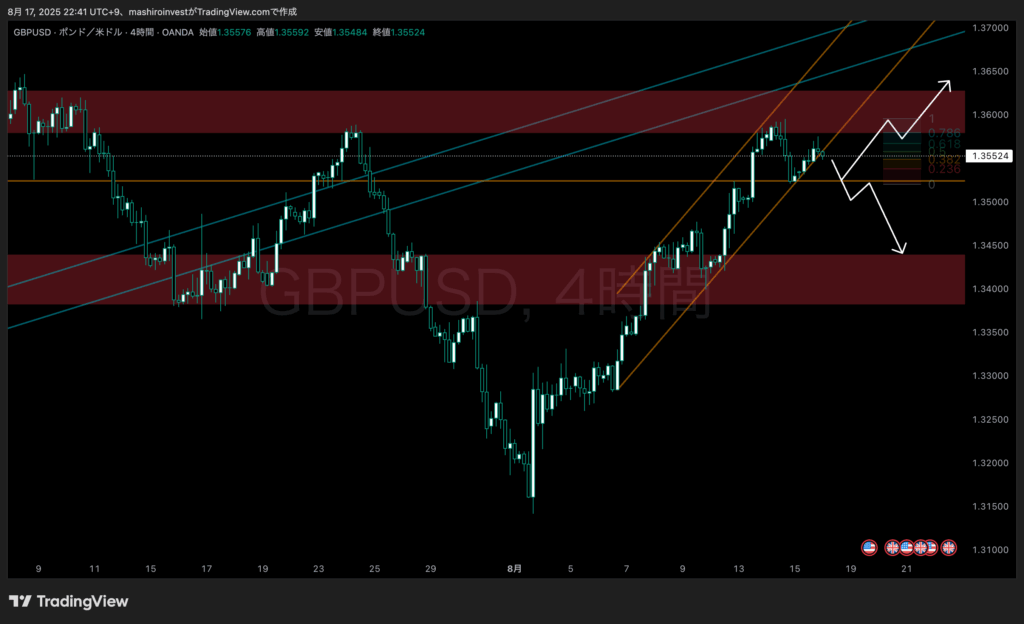The height and width of the screenshot is (624, 1024).
Task: Click the high value 高値1.35592
Action: [282, 32]
